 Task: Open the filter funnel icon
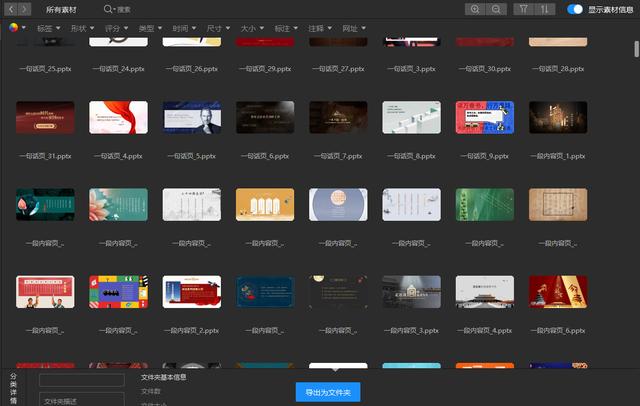524,9
